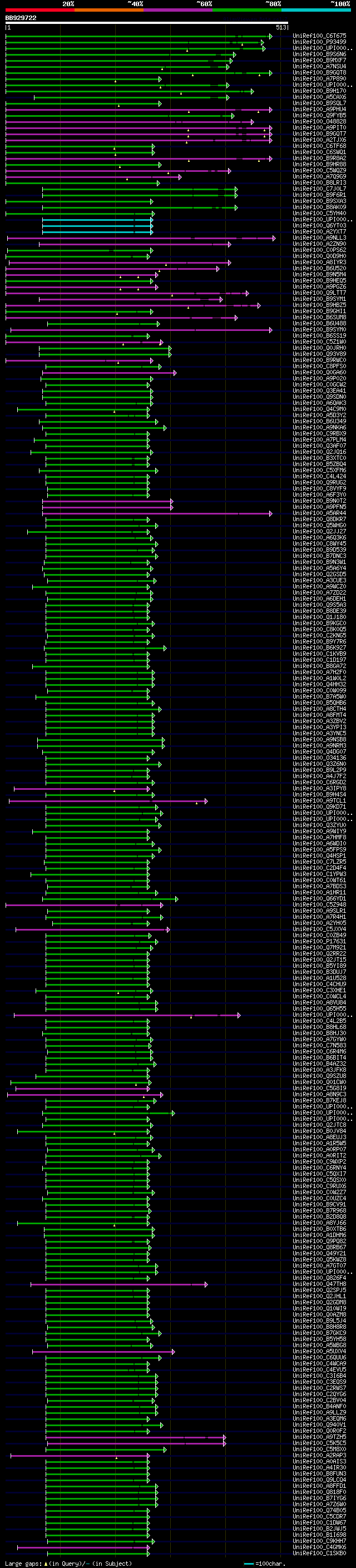356x1568 pixels.
Task: Select hit label UniRef100_C5XFM6
Action: click(x=319, y=471)
